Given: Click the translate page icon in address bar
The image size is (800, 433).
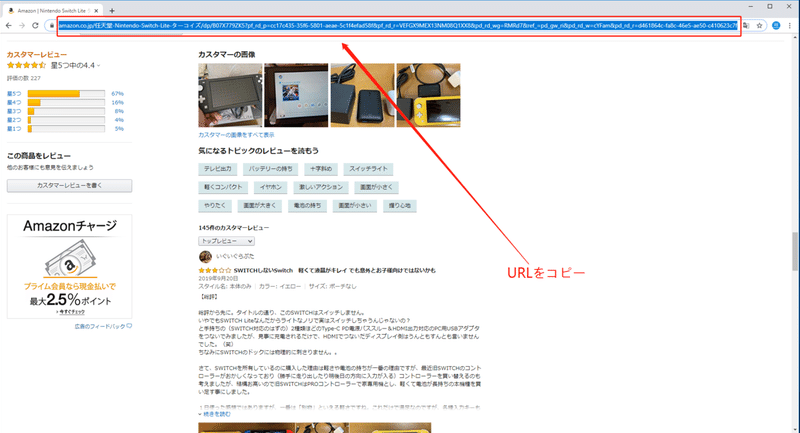Looking at the screenshot, I should (x=746, y=26).
